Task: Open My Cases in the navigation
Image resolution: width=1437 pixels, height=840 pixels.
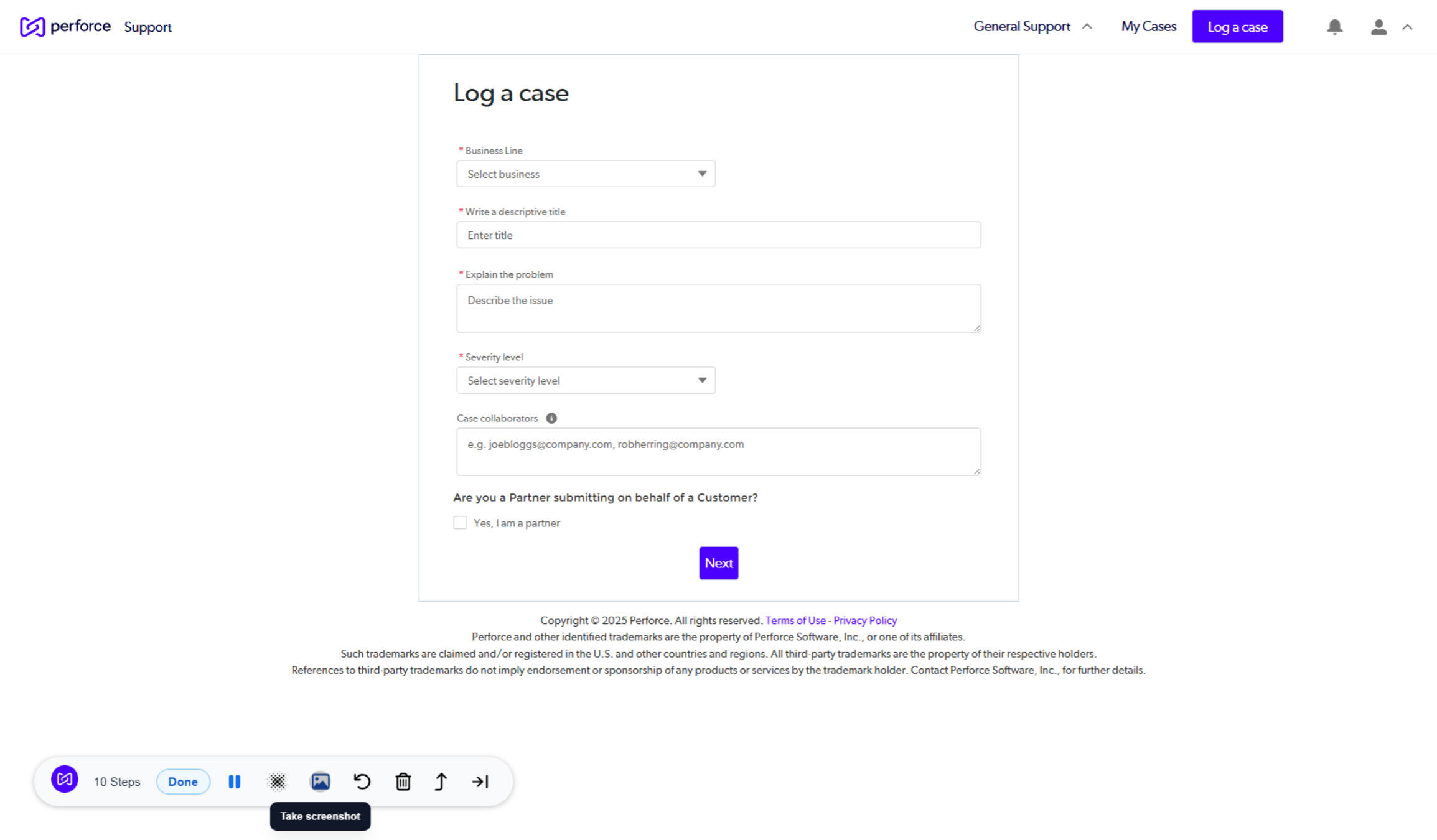Action: (x=1148, y=27)
